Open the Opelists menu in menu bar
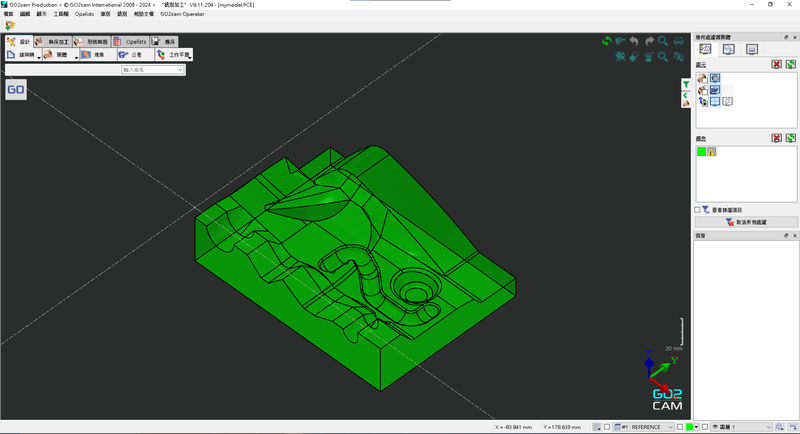800x434 pixels. pos(84,15)
